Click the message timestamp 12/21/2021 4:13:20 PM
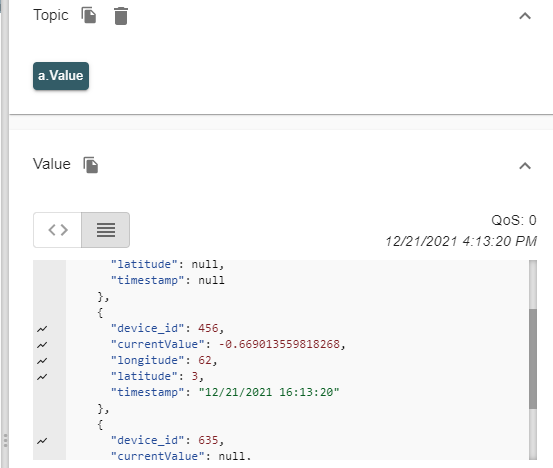 click(461, 242)
